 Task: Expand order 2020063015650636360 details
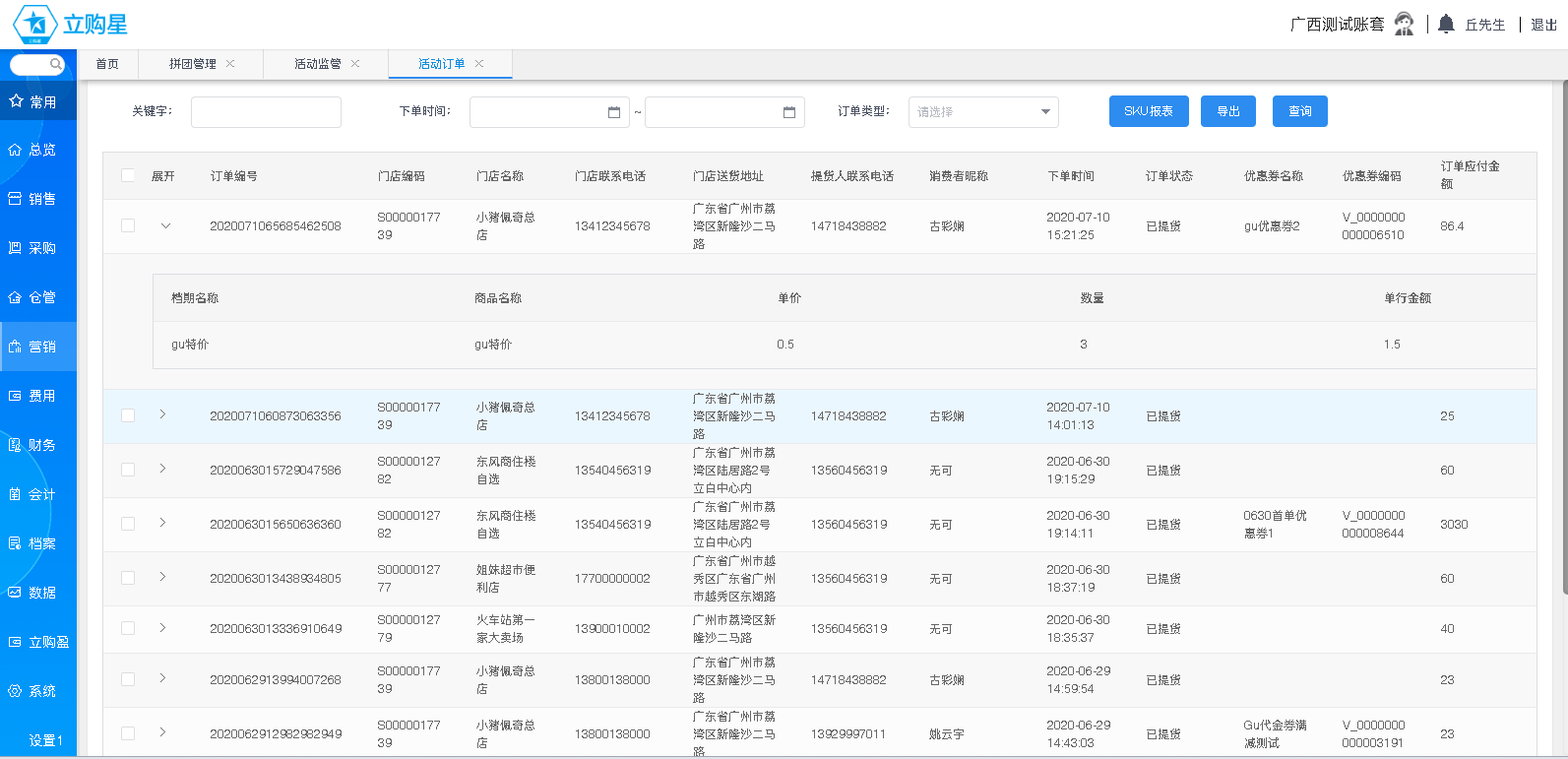(x=162, y=523)
